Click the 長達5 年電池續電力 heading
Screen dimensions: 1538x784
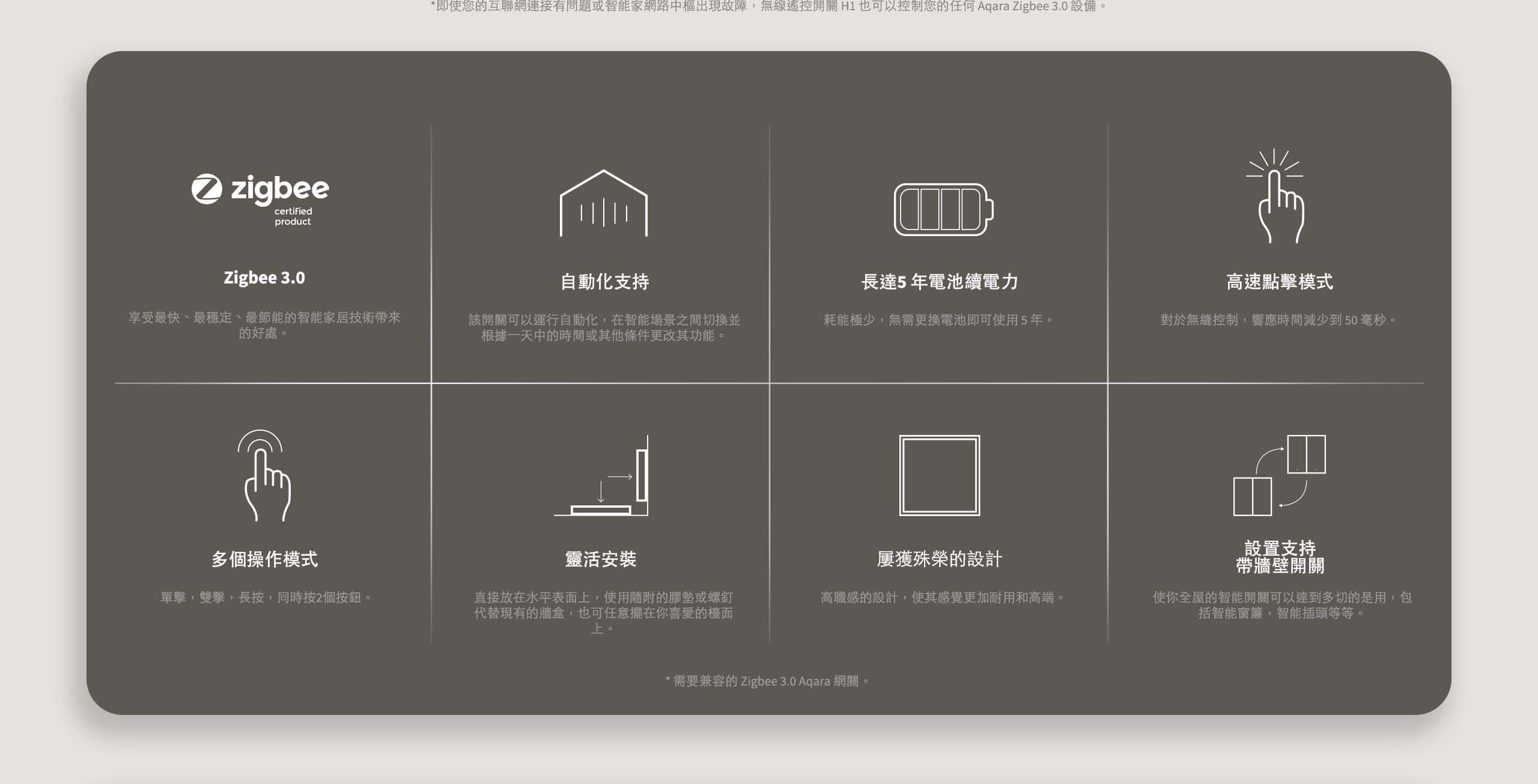(x=940, y=282)
